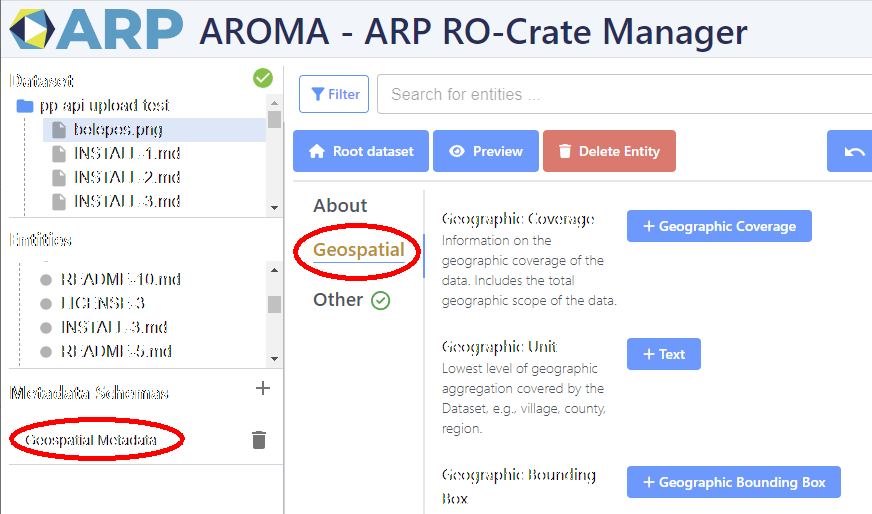This screenshot has width=872, height=514.
Task: Click the Metadata Schemas header
Action: [89, 393]
